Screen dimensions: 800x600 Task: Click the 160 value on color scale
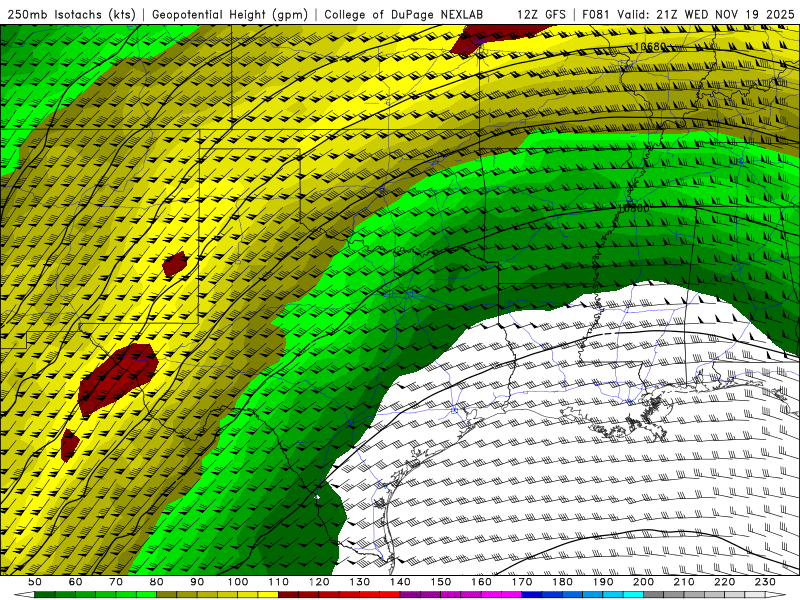pos(482,582)
